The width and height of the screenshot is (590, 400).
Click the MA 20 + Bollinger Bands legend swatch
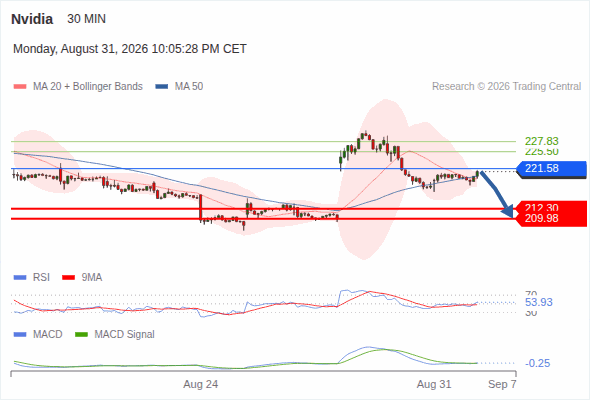point(20,87)
